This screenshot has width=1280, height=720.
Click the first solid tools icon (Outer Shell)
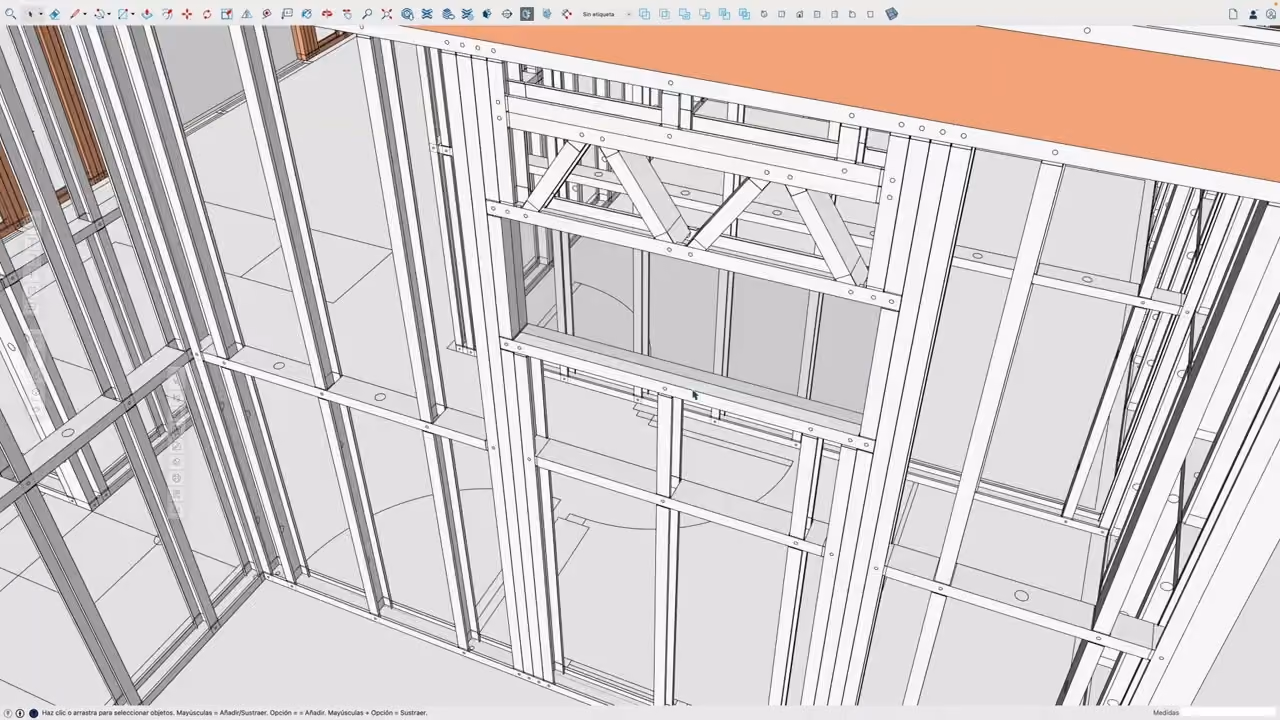644,14
